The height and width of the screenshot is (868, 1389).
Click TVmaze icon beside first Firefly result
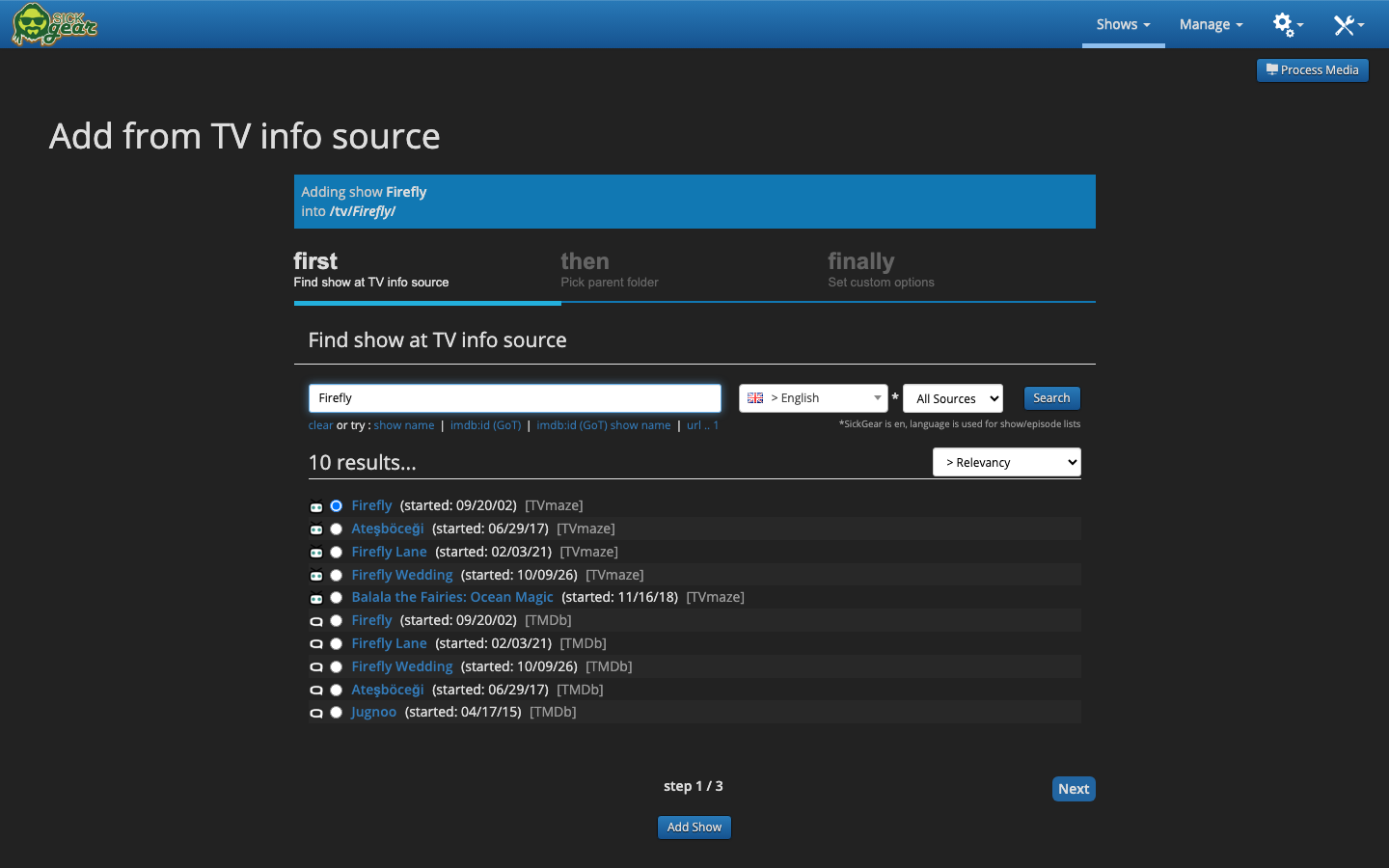pyautogui.click(x=315, y=506)
